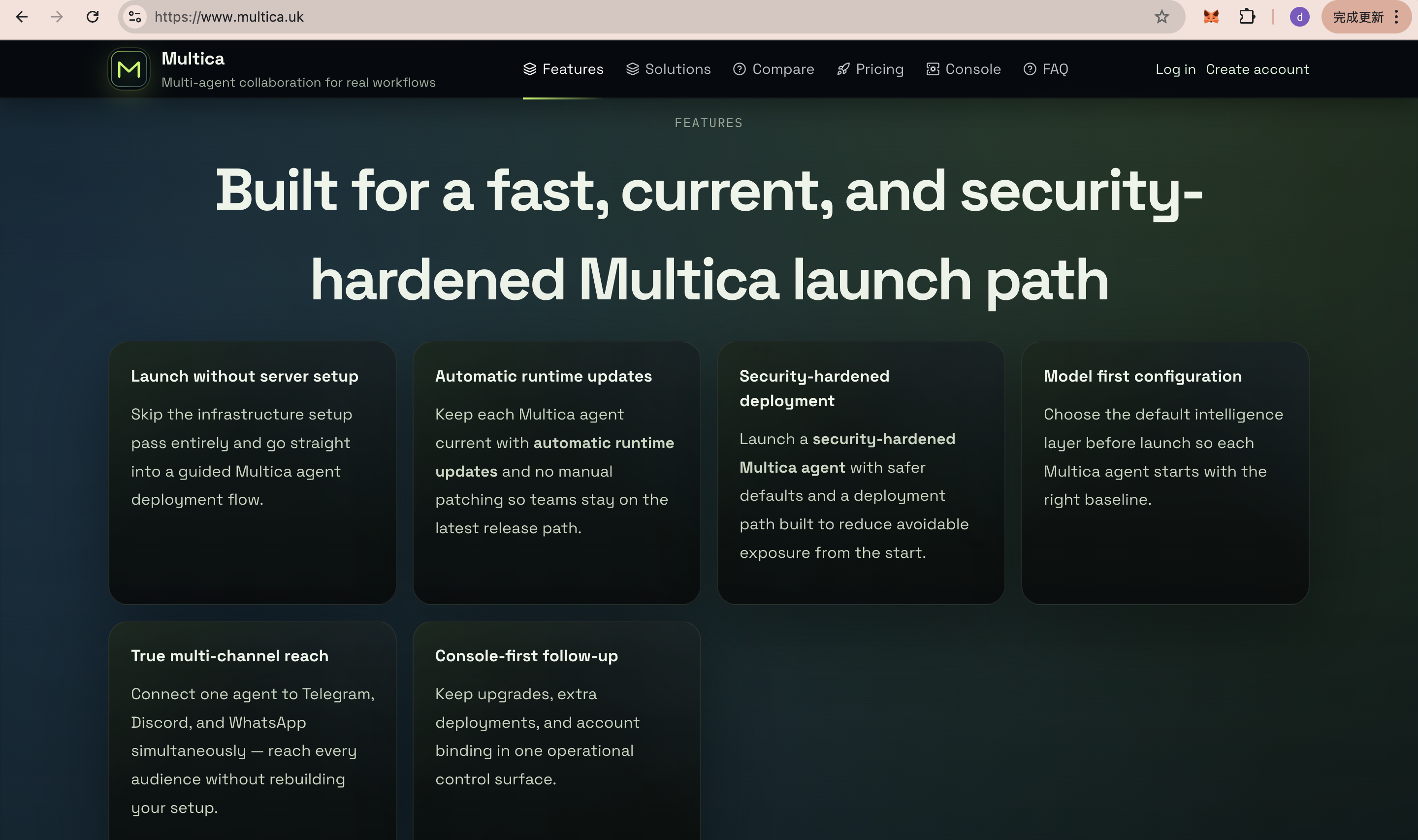Open MetaMask fox extension

click(1211, 17)
